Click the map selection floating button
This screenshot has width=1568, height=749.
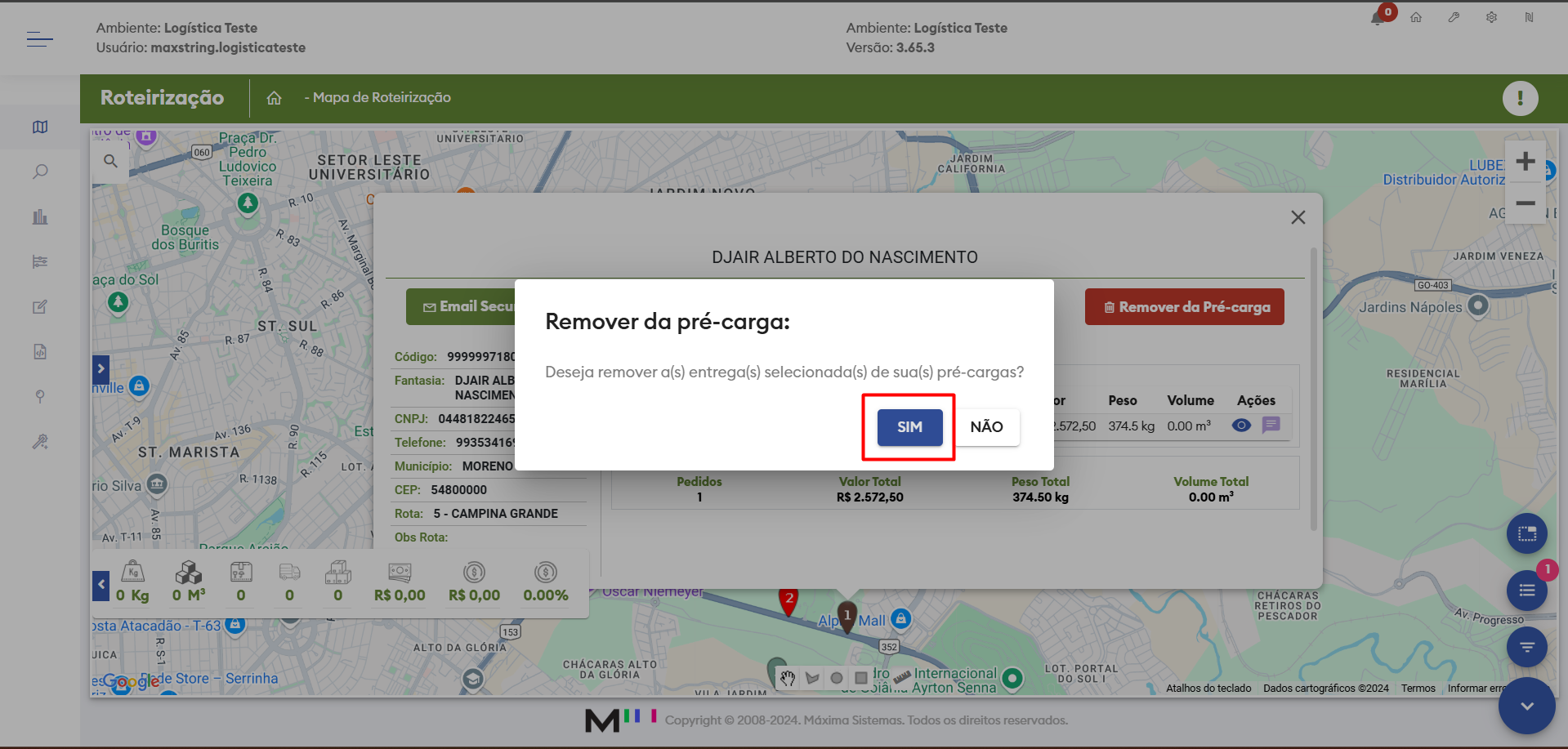pyautogui.click(x=1526, y=534)
